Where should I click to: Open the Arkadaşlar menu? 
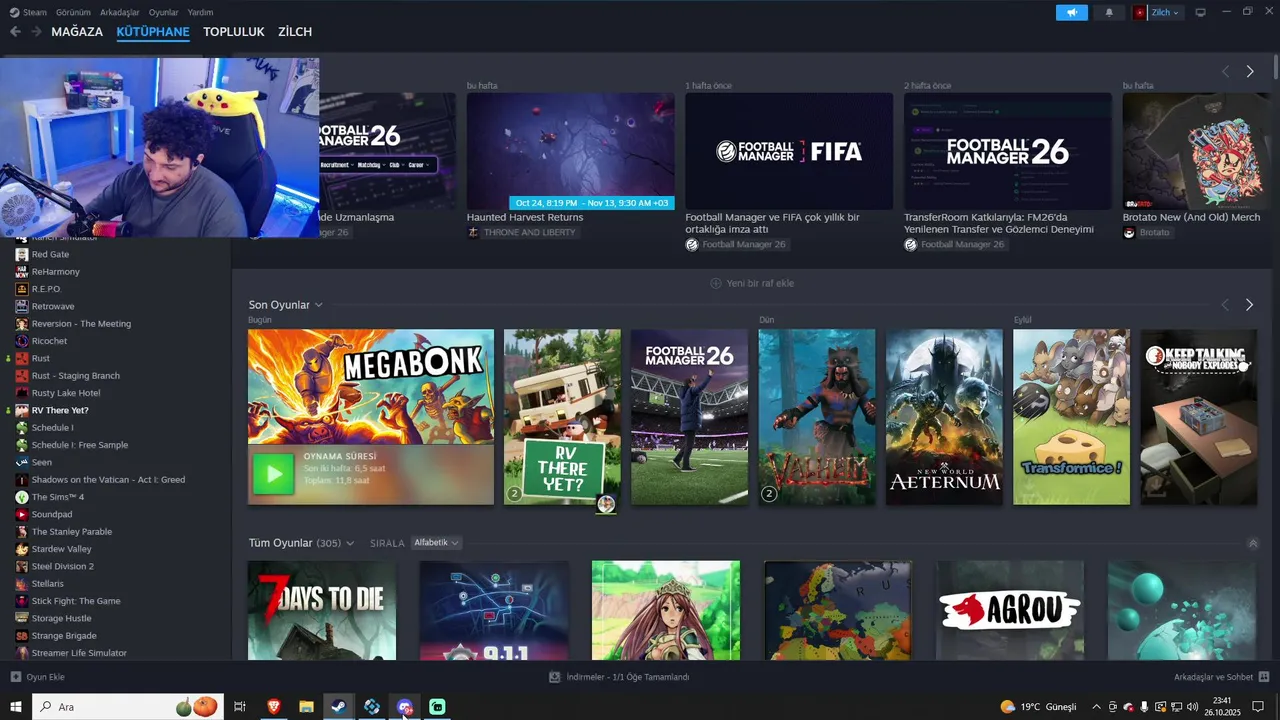point(120,12)
